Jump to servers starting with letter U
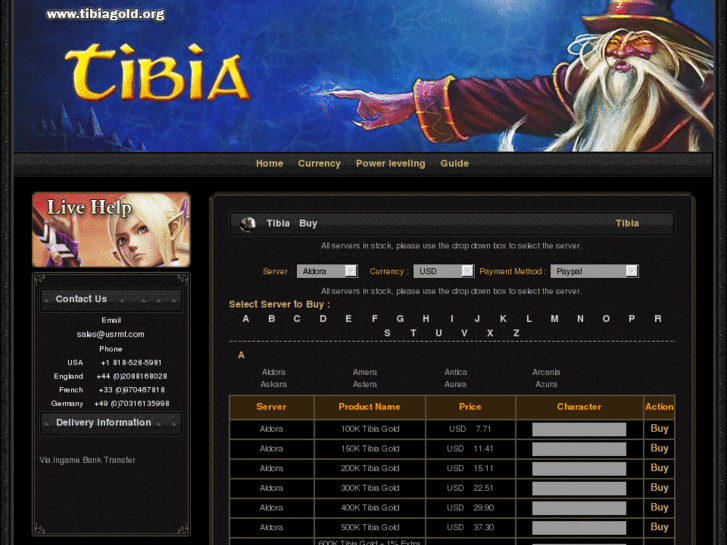This screenshot has width=727, height=545. pos(439,333)
